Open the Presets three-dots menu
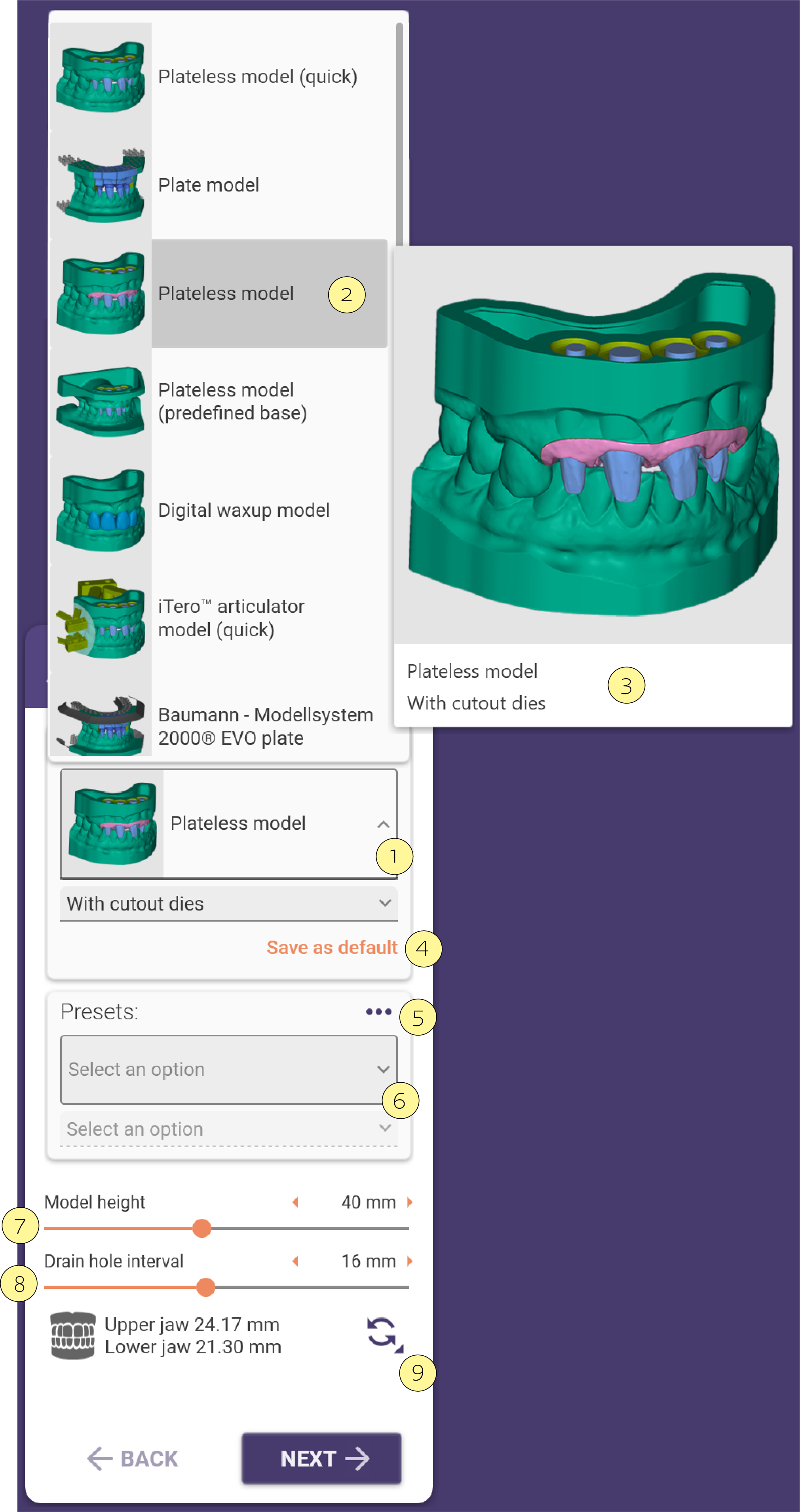This screenshot has height=1512, width=800. pos(378,1011)
